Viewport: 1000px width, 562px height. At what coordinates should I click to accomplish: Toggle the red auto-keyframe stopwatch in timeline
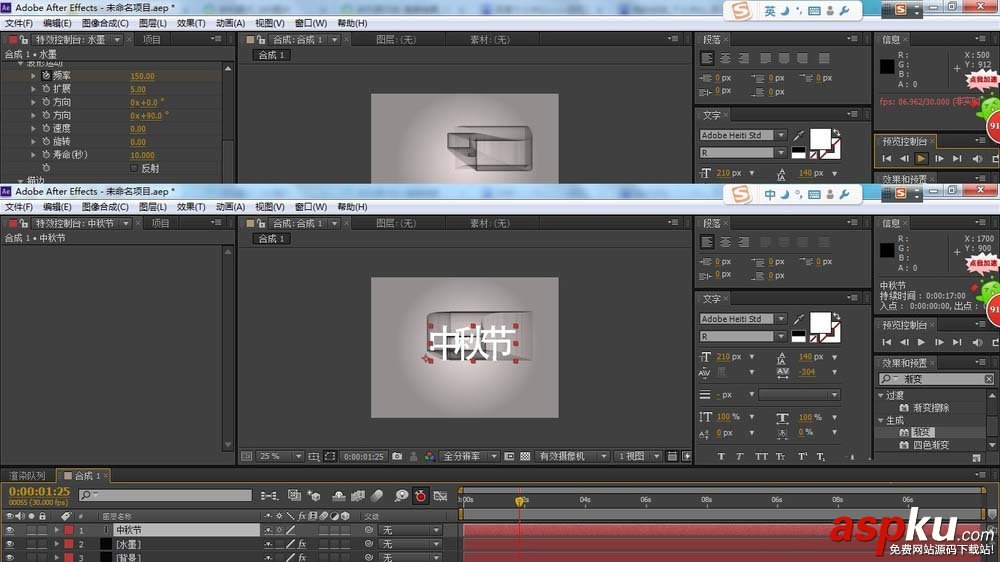[x=421, y=495]
